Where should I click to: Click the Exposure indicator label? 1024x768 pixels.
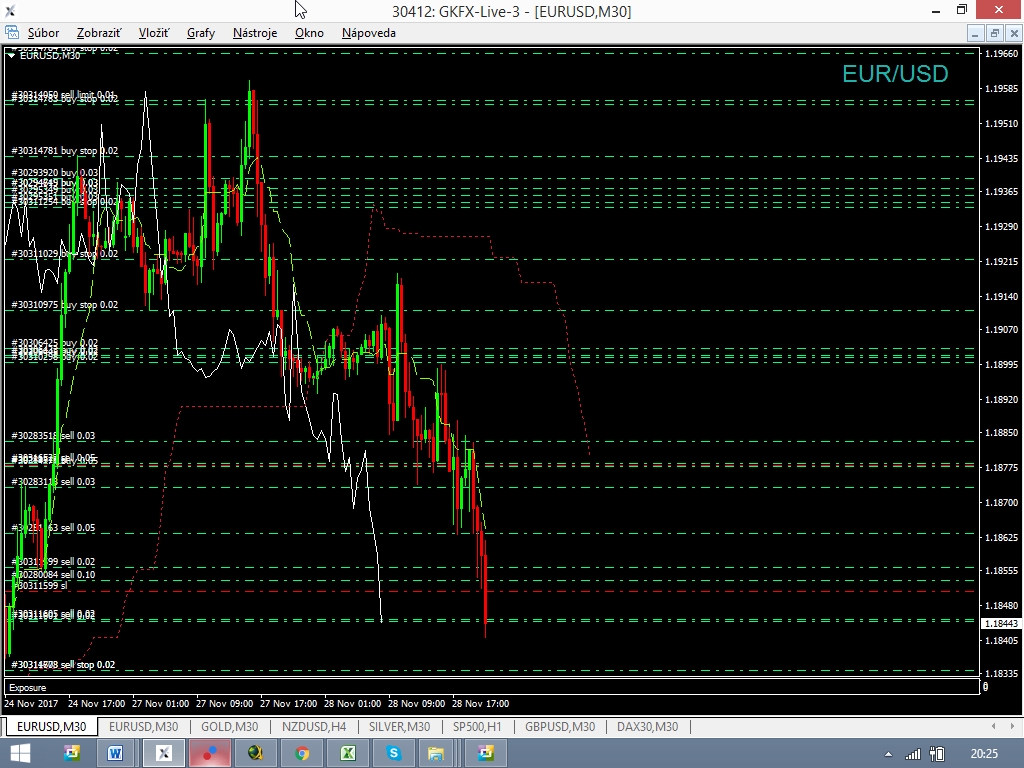pyautogui.click(x=27, y=688)
